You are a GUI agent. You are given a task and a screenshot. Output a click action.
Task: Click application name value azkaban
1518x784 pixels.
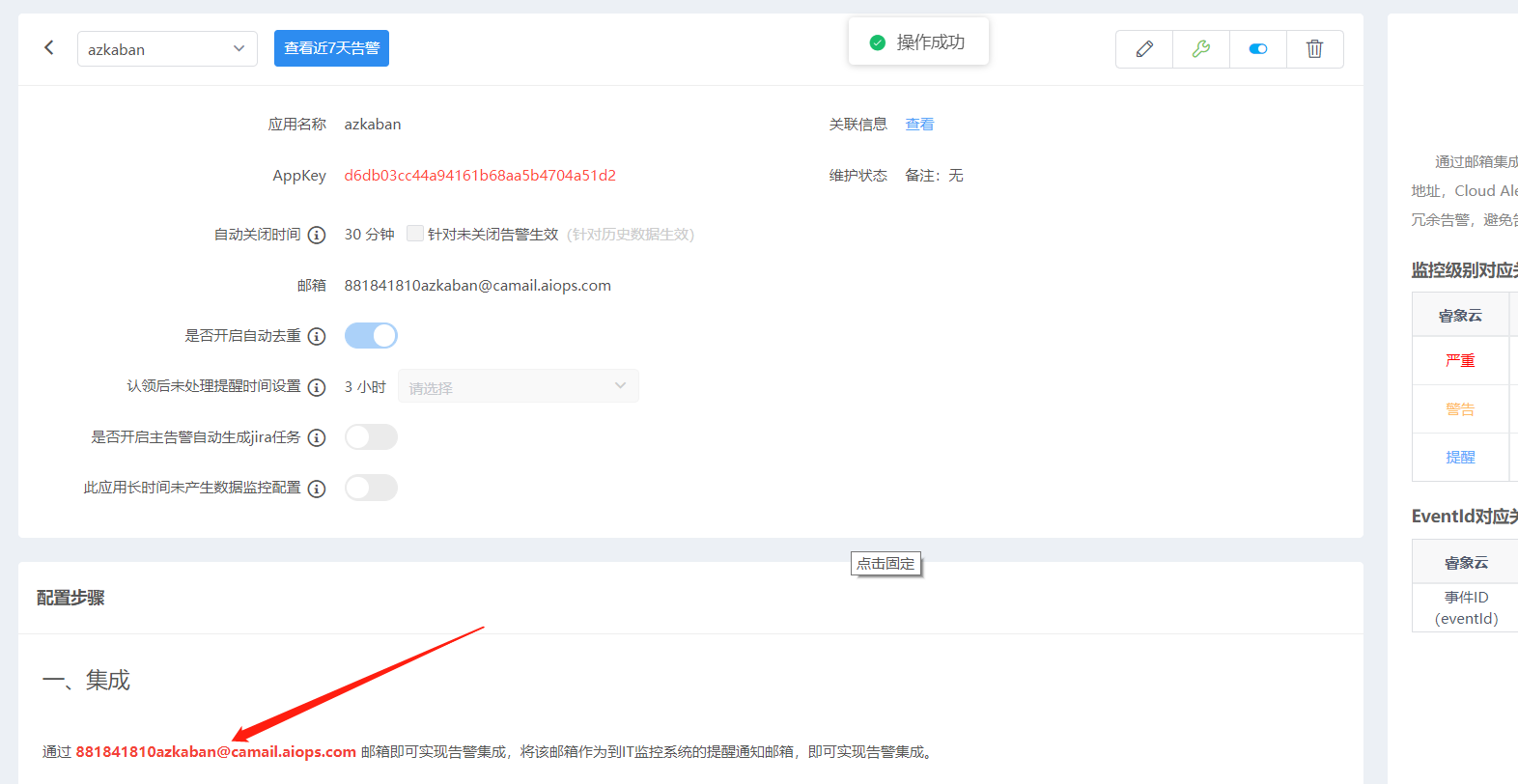coord(373,124)
